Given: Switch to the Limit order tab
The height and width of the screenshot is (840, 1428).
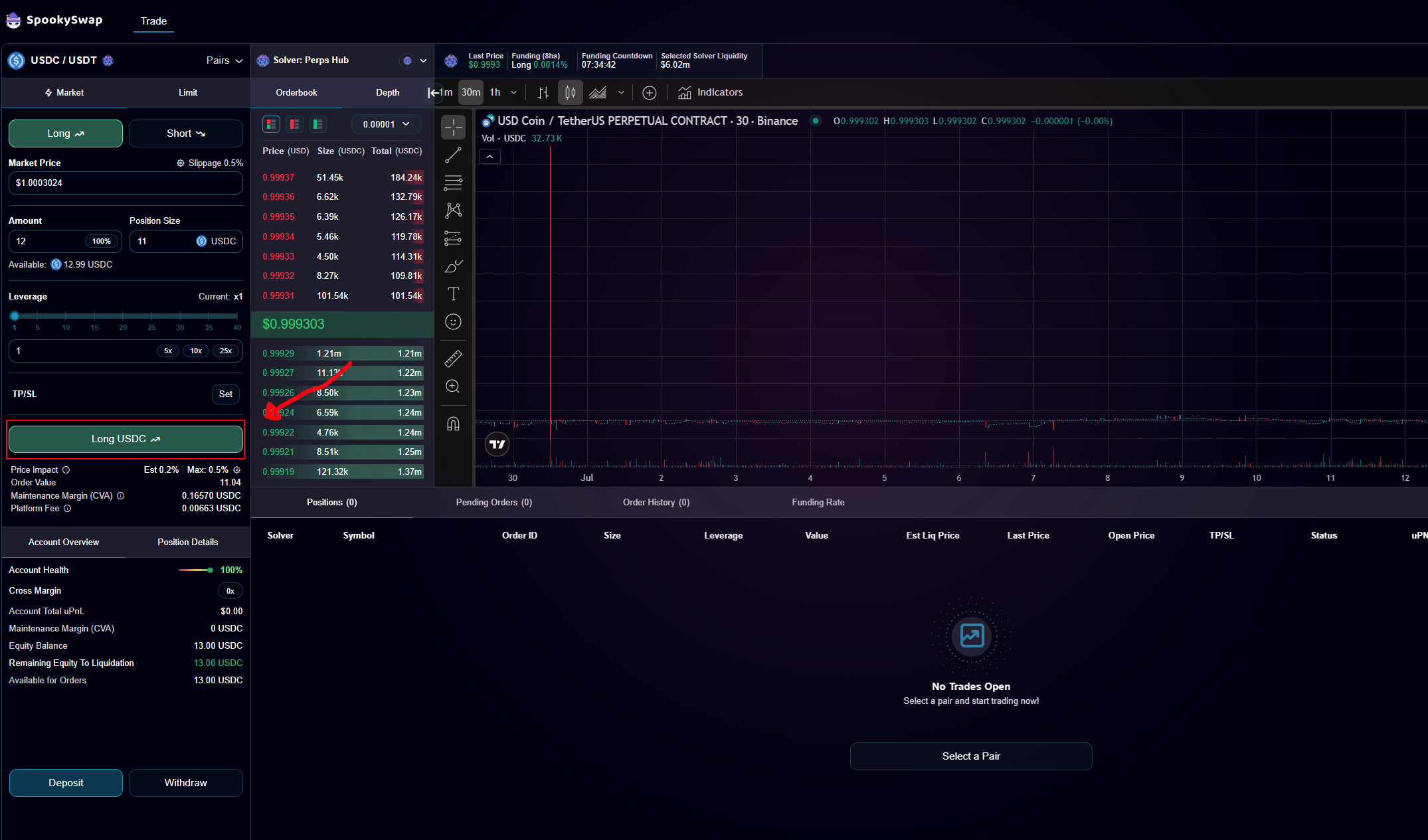Looking at the screenshot, I should pos(187,92).
